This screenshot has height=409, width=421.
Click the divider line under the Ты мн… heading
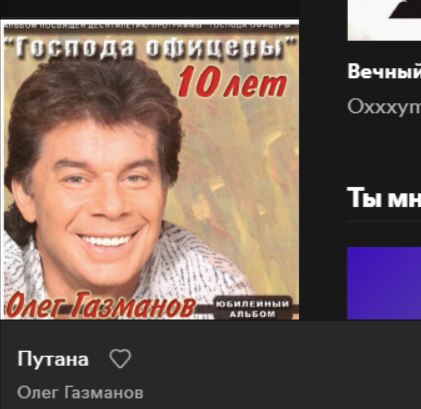[383, 221]
